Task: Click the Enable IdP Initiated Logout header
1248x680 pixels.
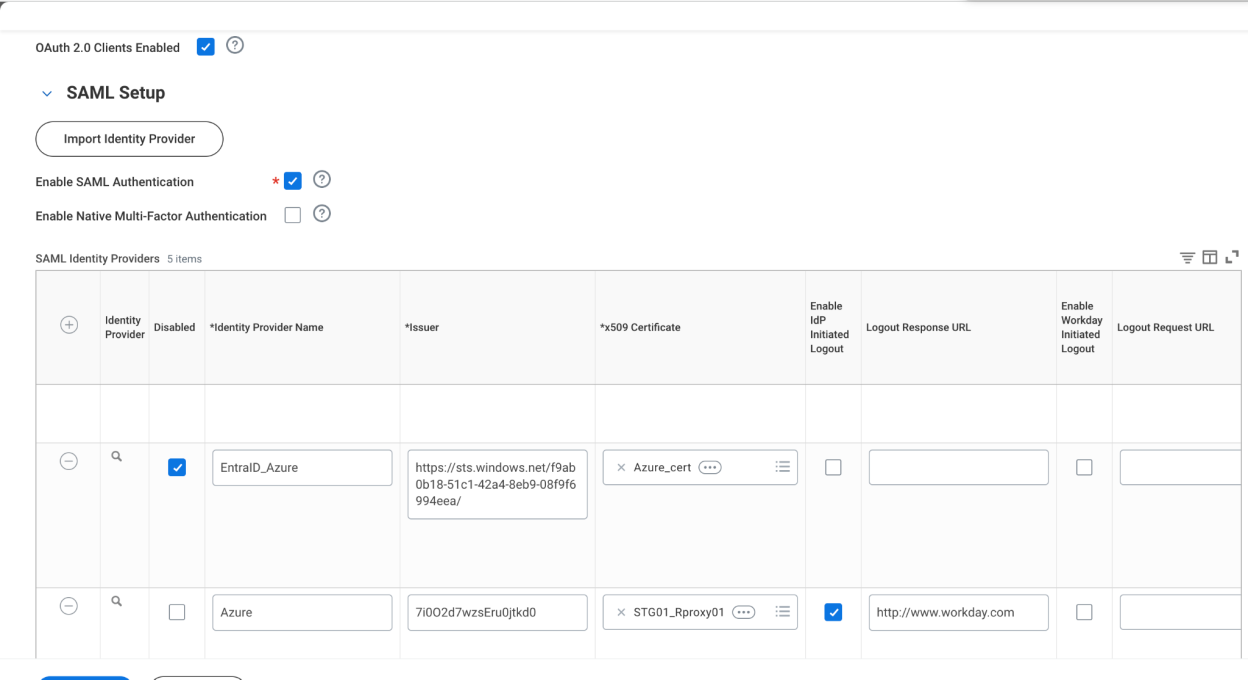Action: tap(830, 327)
